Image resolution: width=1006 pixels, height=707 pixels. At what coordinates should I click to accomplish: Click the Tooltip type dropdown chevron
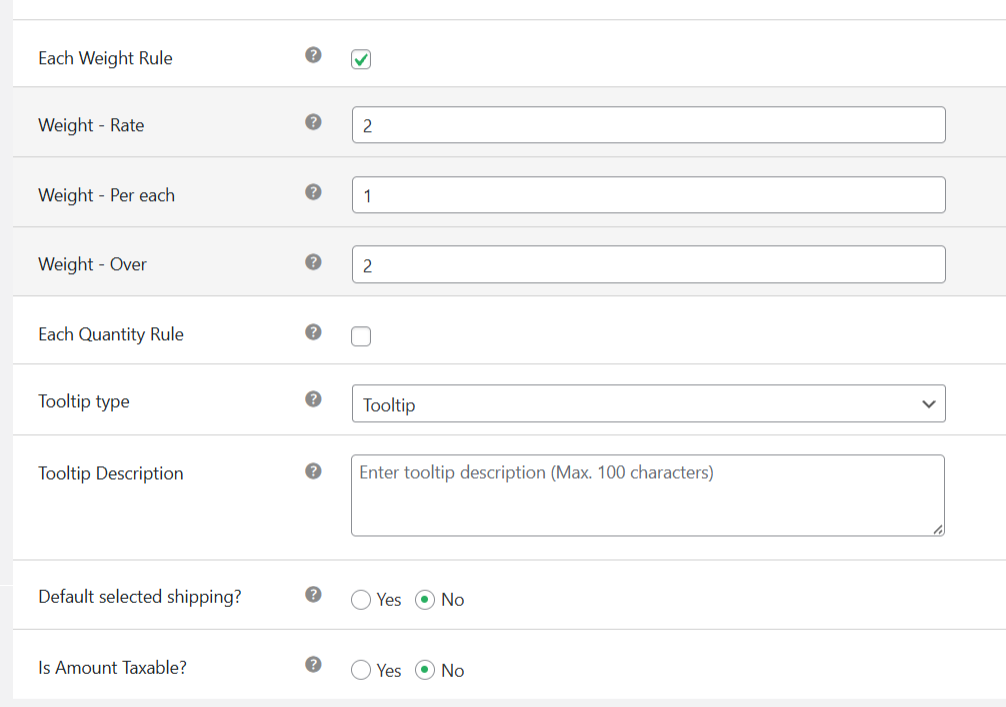click(x=931, y=403)
